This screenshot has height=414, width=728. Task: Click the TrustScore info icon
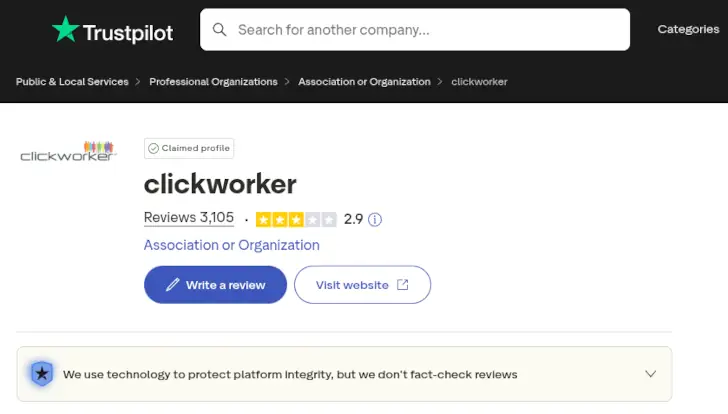pos(375,220)
